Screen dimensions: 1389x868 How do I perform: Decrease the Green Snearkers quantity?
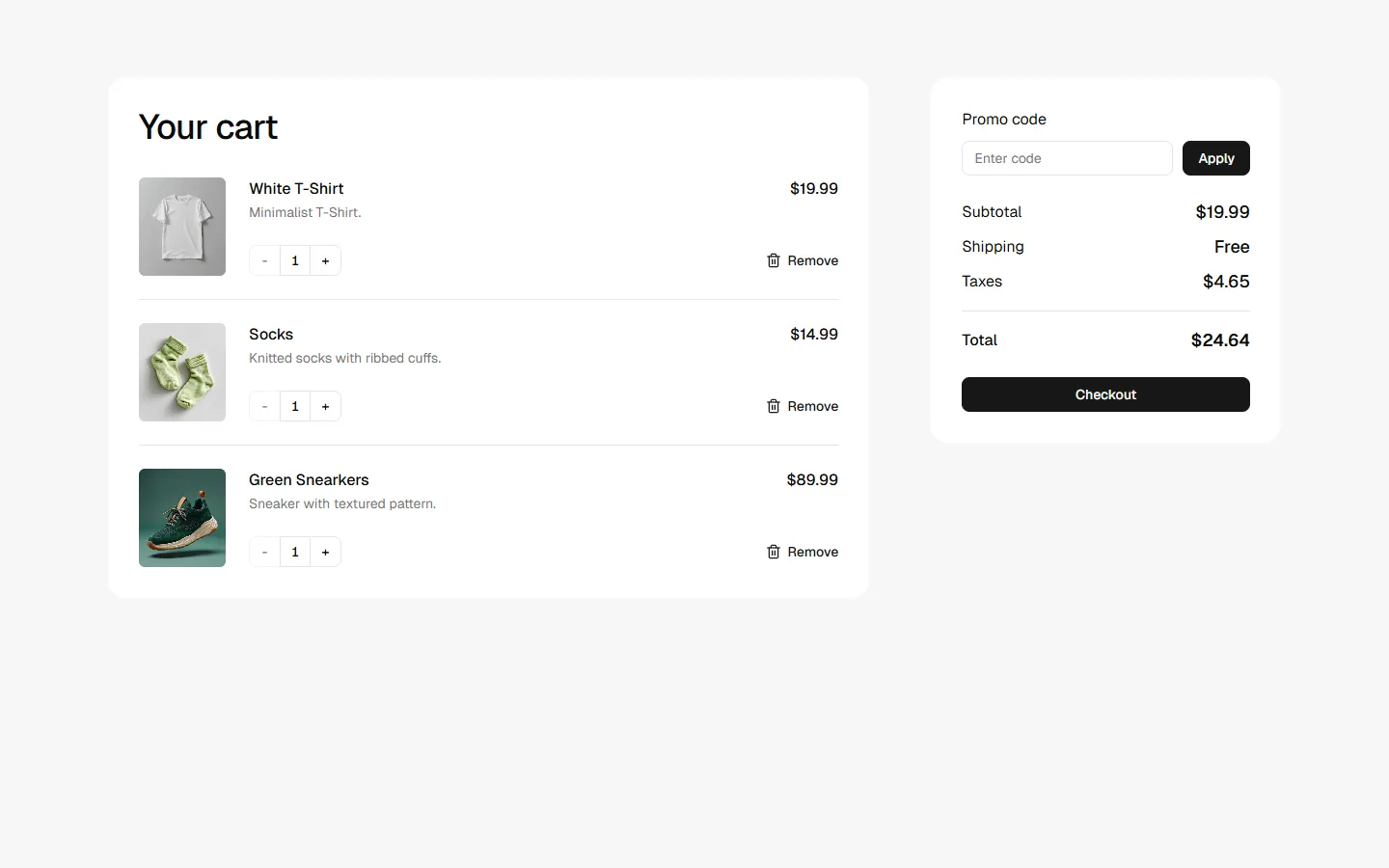(x=263, y=552)
